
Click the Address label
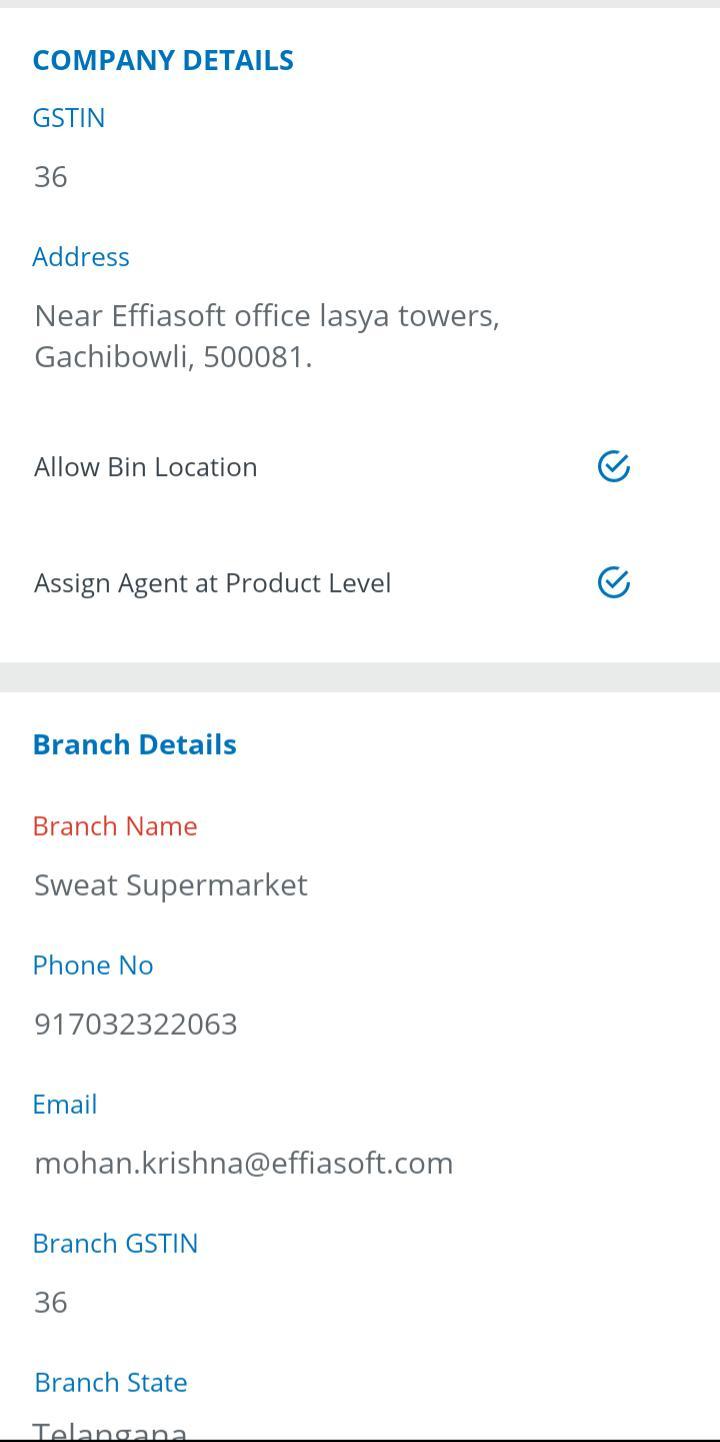coord(81,257)
